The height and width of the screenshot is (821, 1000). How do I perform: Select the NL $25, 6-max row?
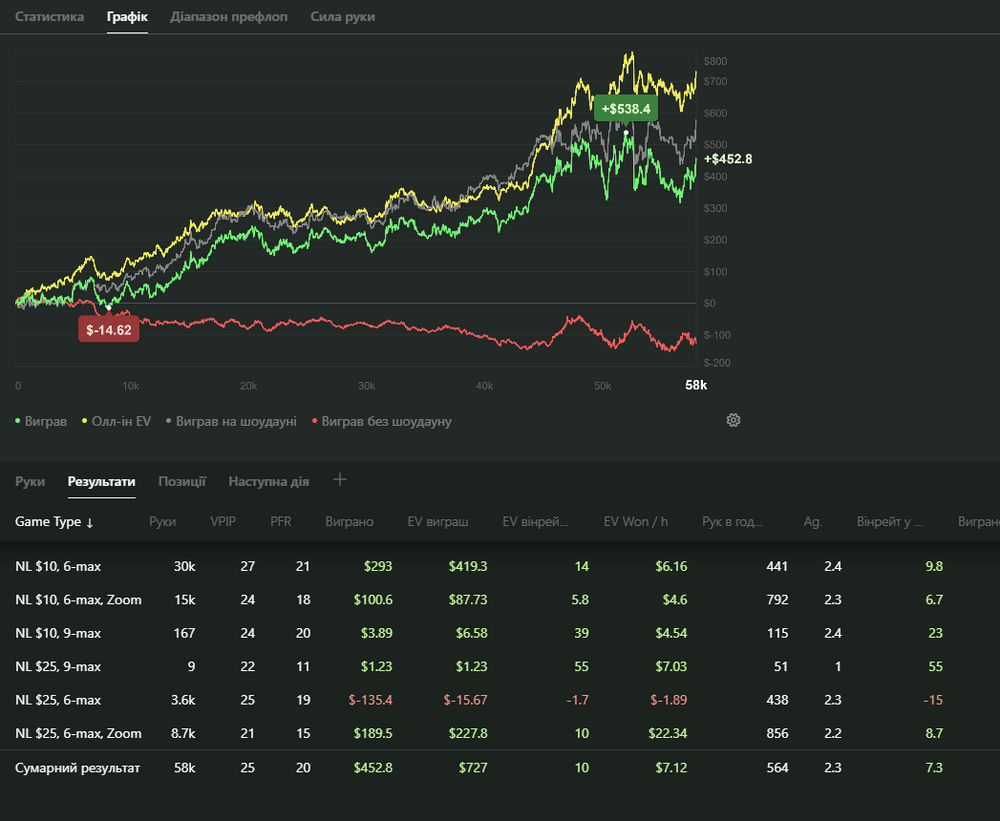click(58, 700)
